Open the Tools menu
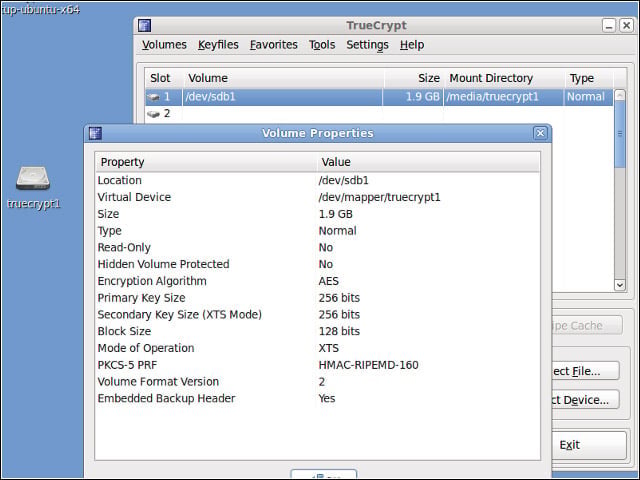 tap(322, 44)
